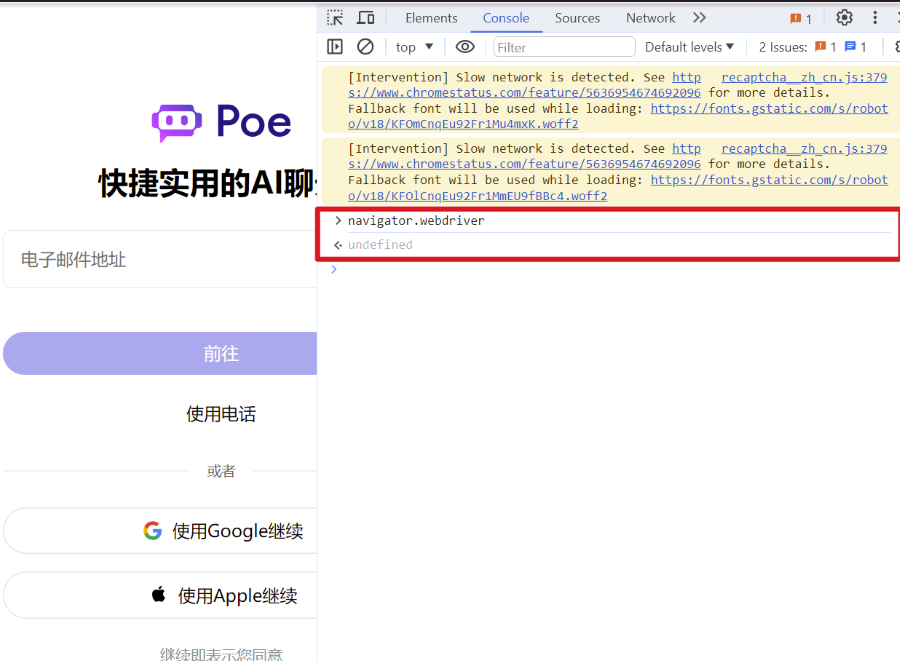Switch to the Elements tab

click(x=431, y=18)
